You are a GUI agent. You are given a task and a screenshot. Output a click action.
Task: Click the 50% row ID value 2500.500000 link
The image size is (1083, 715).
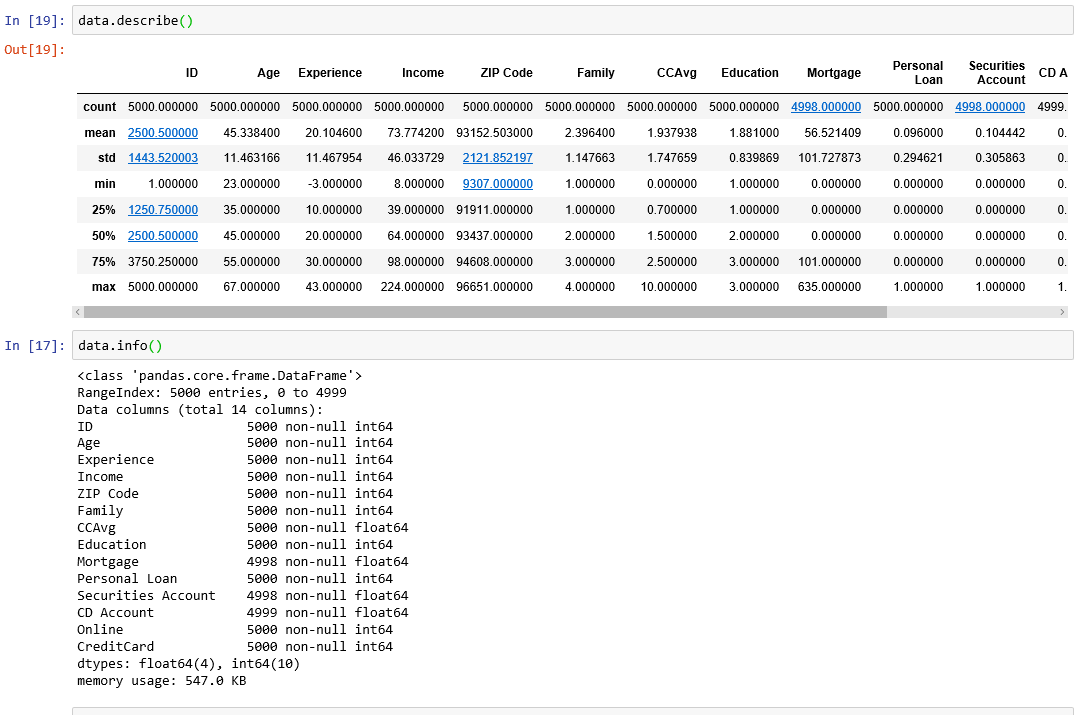pos(162,236)
